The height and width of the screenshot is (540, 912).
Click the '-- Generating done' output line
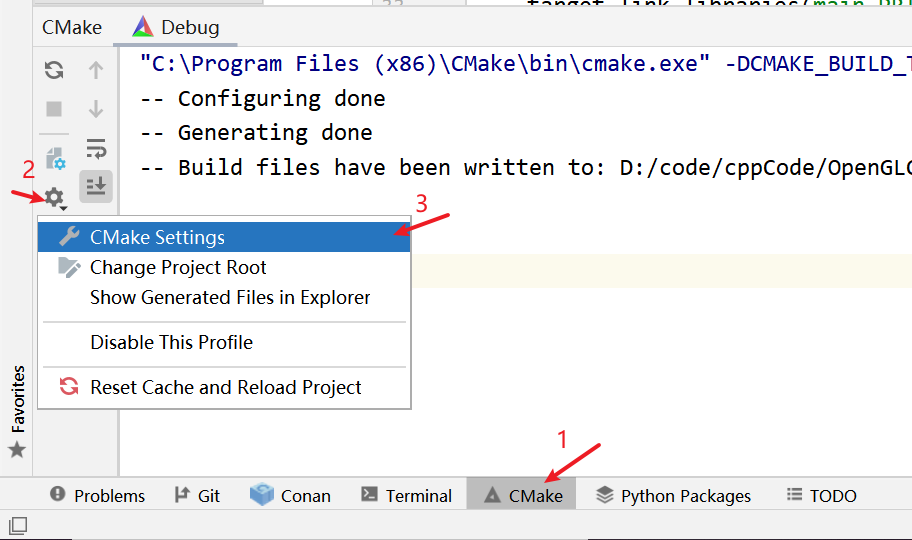pos(256,133)
